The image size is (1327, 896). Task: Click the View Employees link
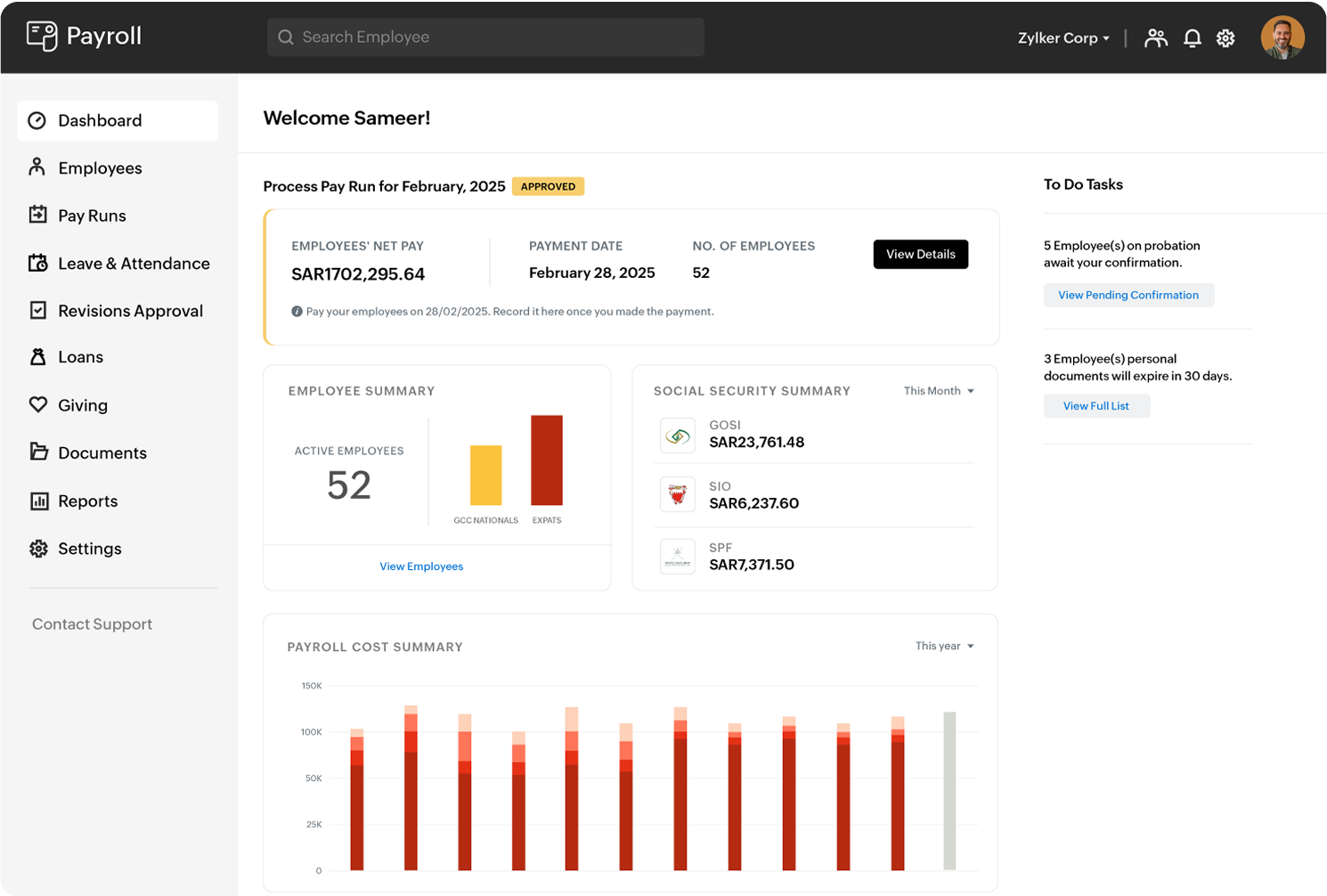point(421,566)
